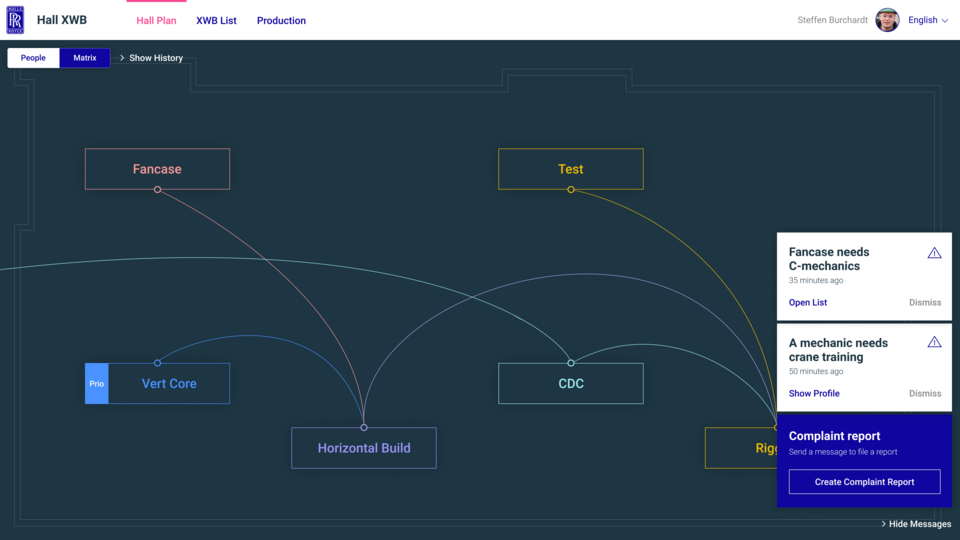The image size is (960, 540).
Task: Go to the XWB List tab
Action: [x=216, y=20]
